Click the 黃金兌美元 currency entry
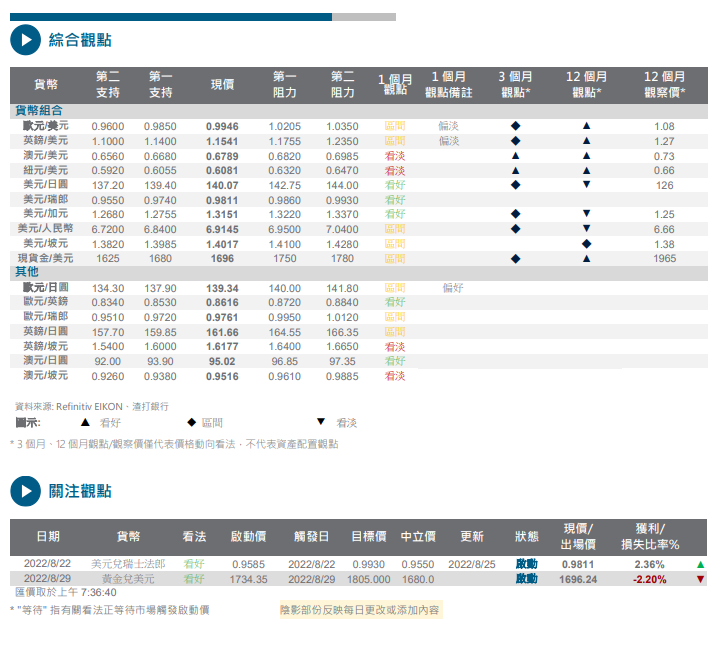The image size is (724, 645). [x=128, y=579]
